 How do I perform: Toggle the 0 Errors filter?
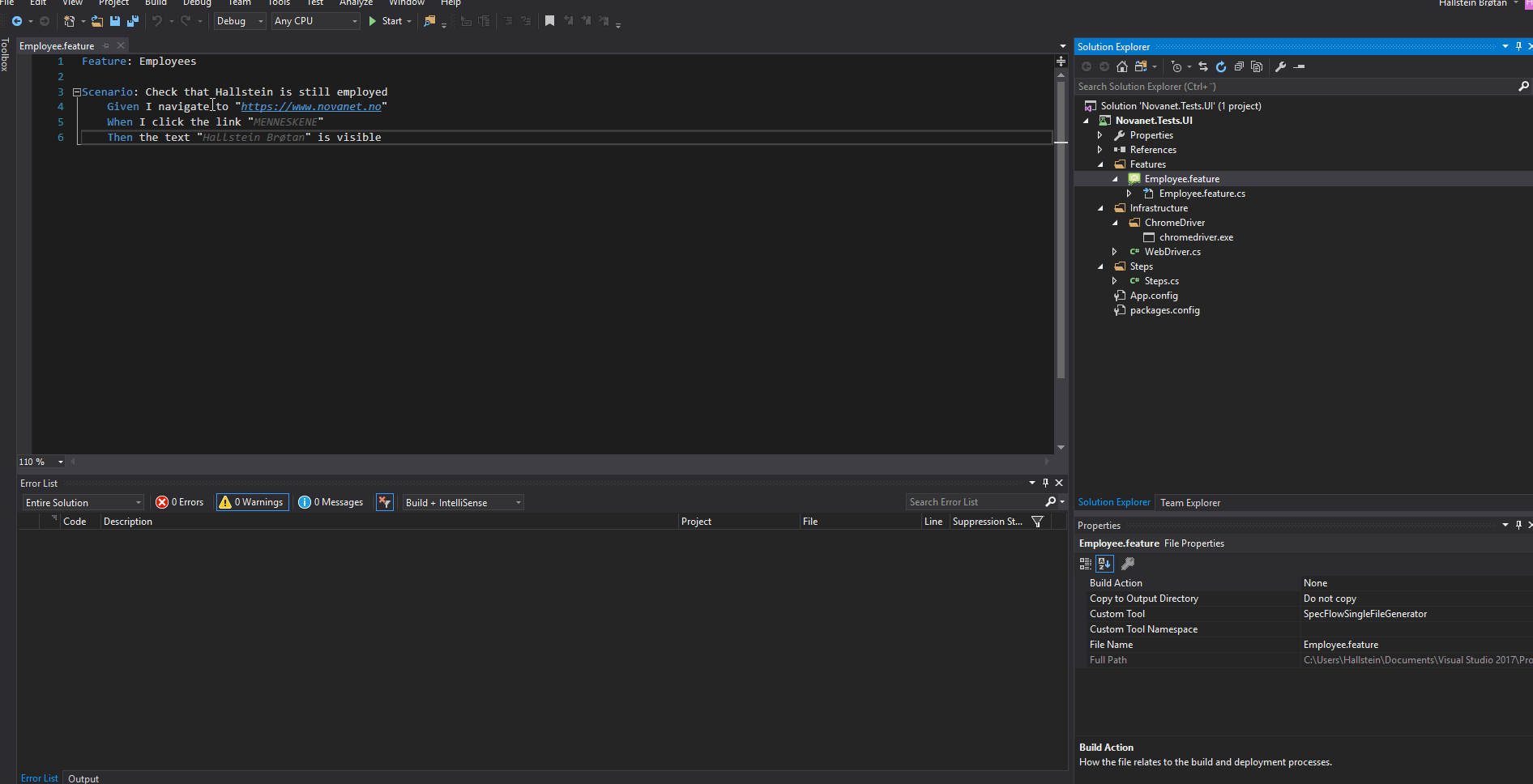tap(181, 503)
